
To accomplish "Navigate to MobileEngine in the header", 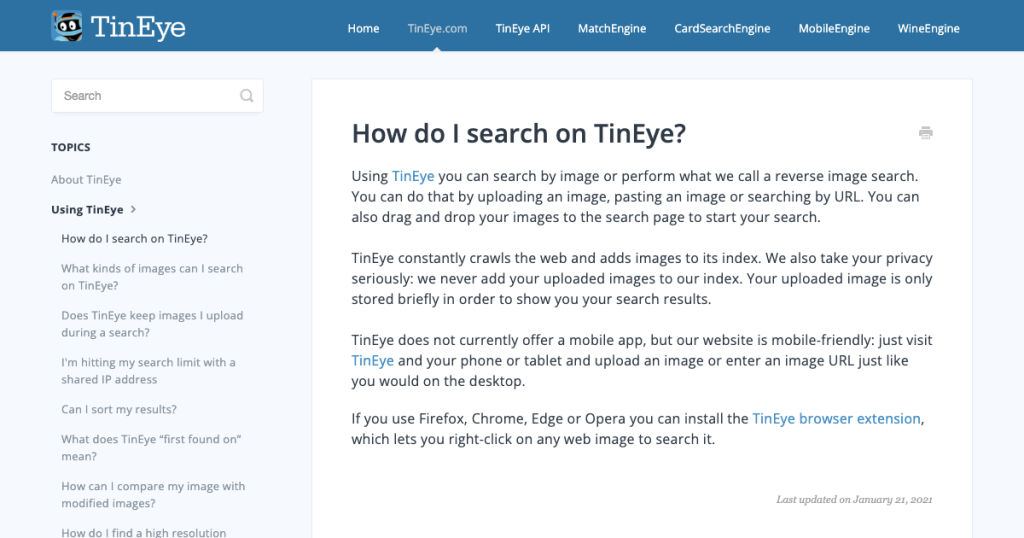I will (x=834, y=28).
